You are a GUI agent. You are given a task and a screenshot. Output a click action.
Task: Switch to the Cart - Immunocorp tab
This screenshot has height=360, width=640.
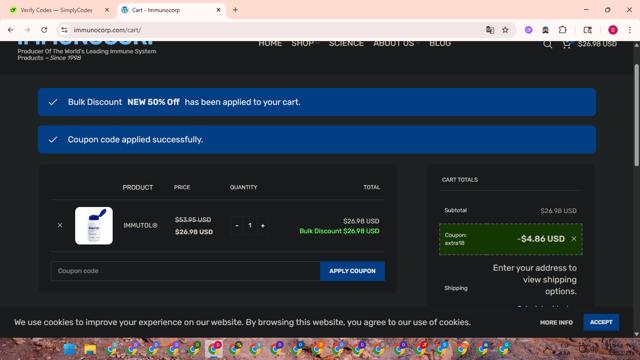tap(171, 10)
